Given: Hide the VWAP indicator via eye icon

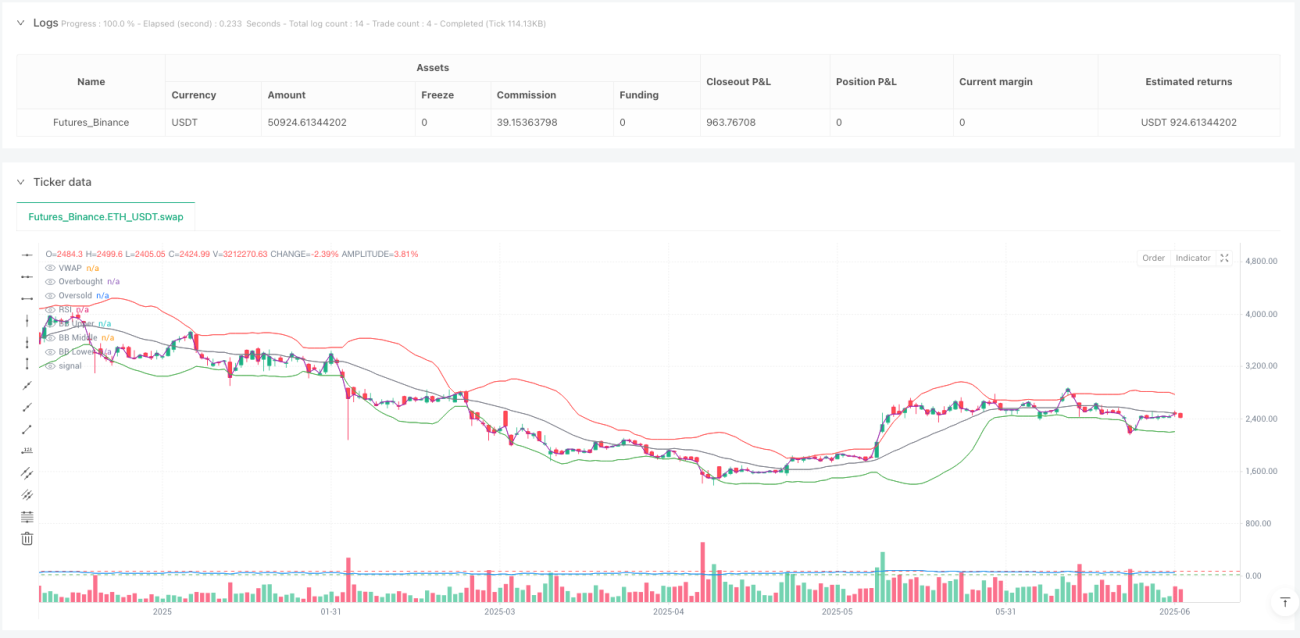Looking at the screenshot, I should tap(51, 268).
